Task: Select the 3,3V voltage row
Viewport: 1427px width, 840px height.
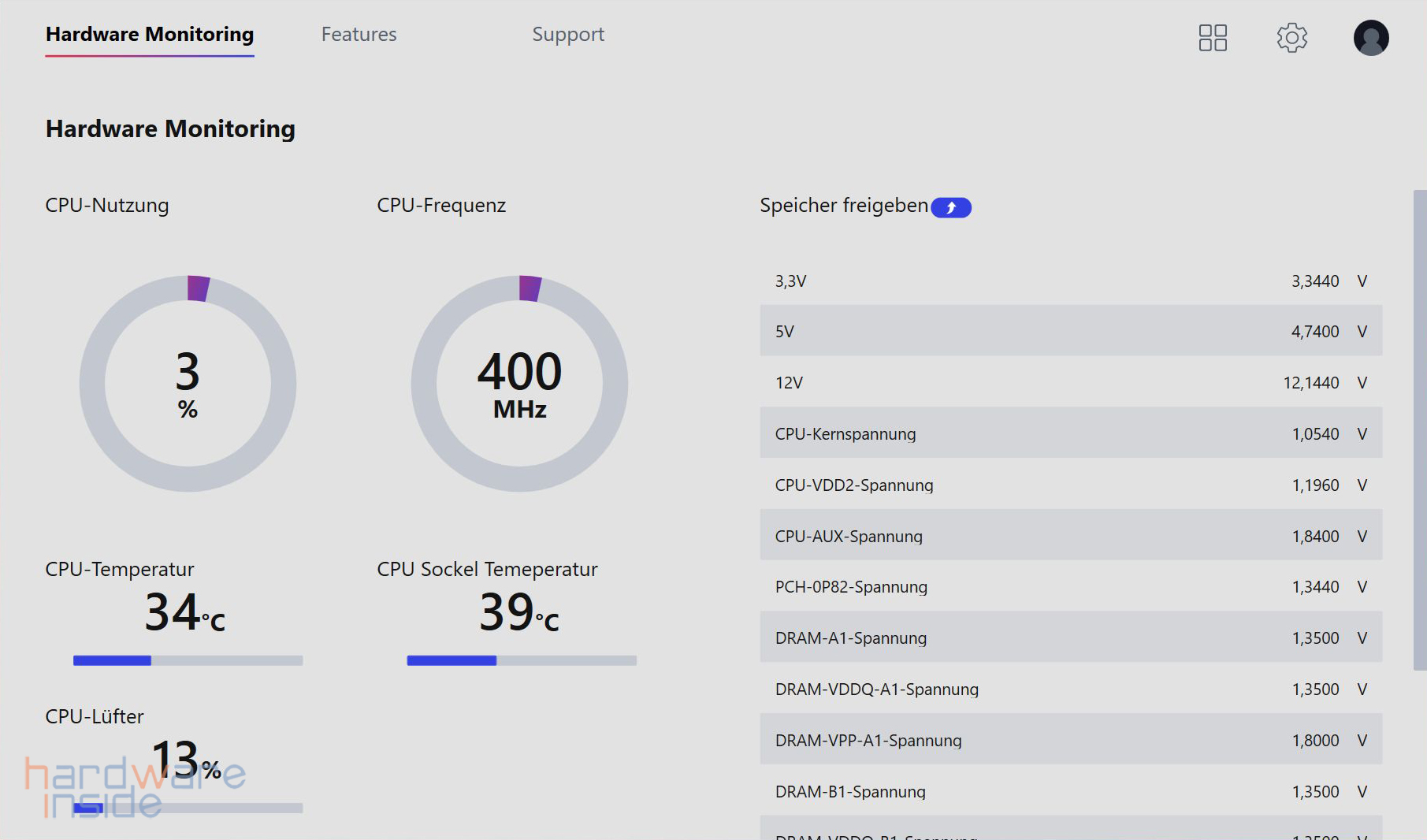Action: (1070, 281)
